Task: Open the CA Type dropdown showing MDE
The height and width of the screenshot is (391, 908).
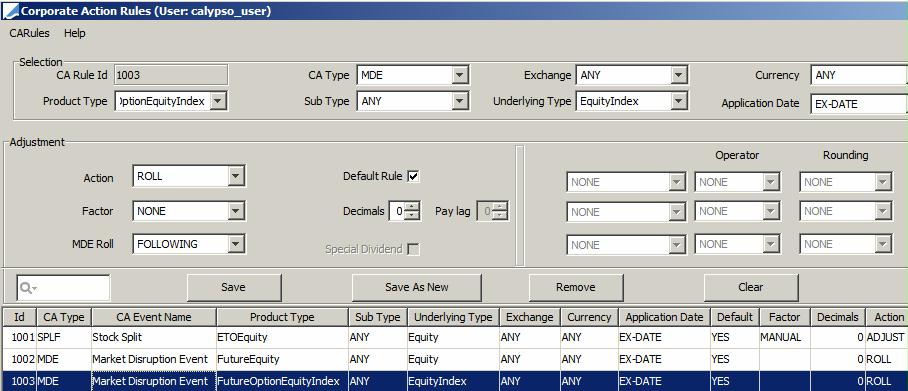Action: click(459, 75)
